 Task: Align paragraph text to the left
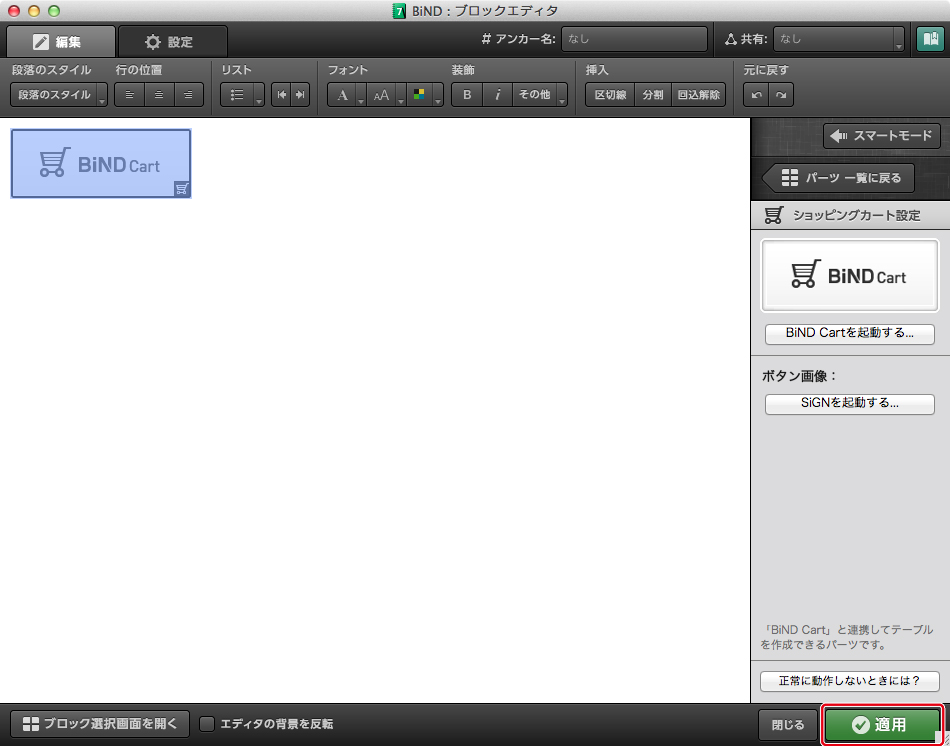[x=129, y=95]
